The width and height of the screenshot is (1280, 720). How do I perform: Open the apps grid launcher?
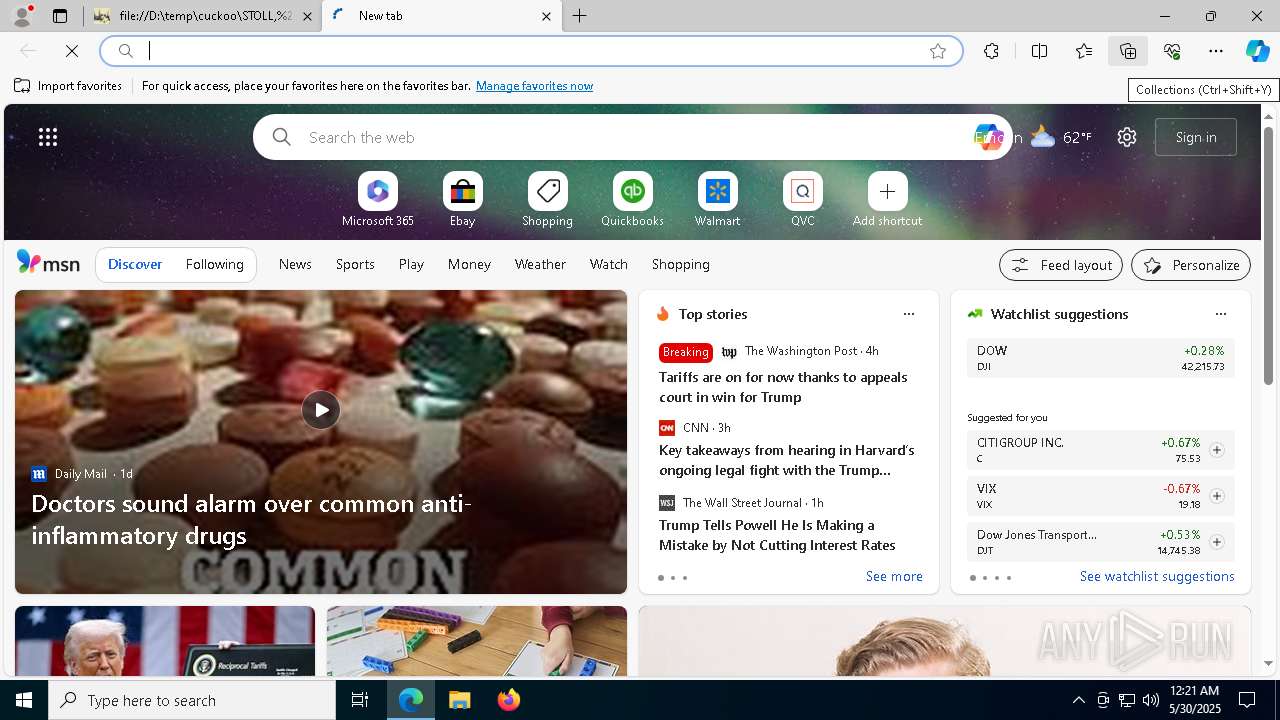pyautogui.click(x=48, y=137)
